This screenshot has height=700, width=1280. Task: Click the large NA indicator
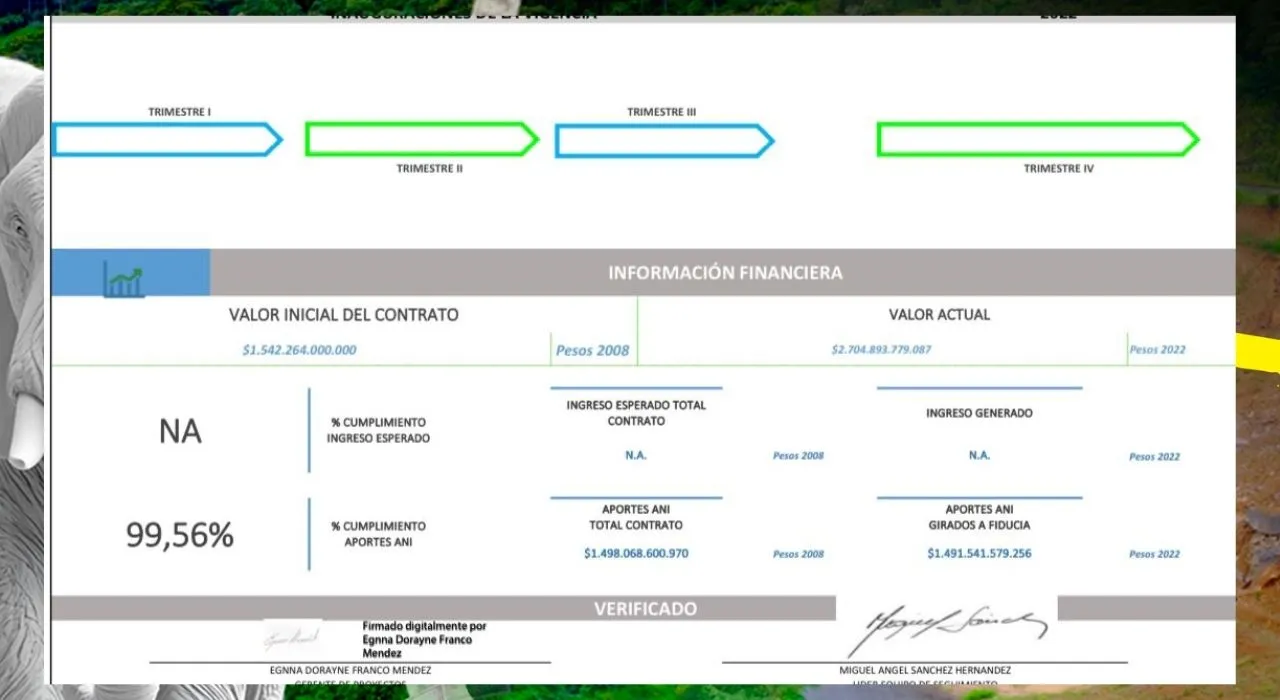180,432
